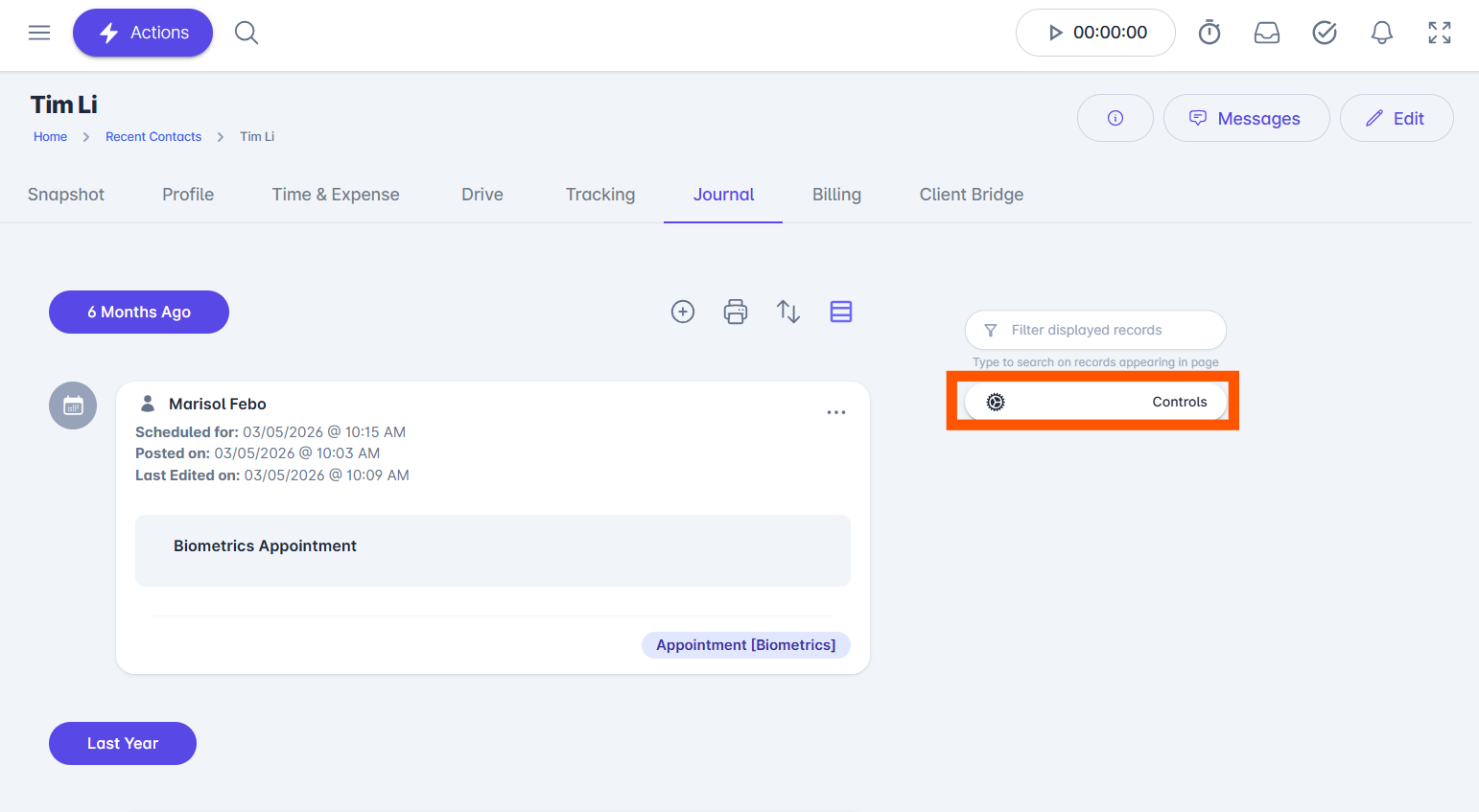1479x812 pixels.
Task: Open the tasks checkmark icon
Action: tap(1325, 33)
